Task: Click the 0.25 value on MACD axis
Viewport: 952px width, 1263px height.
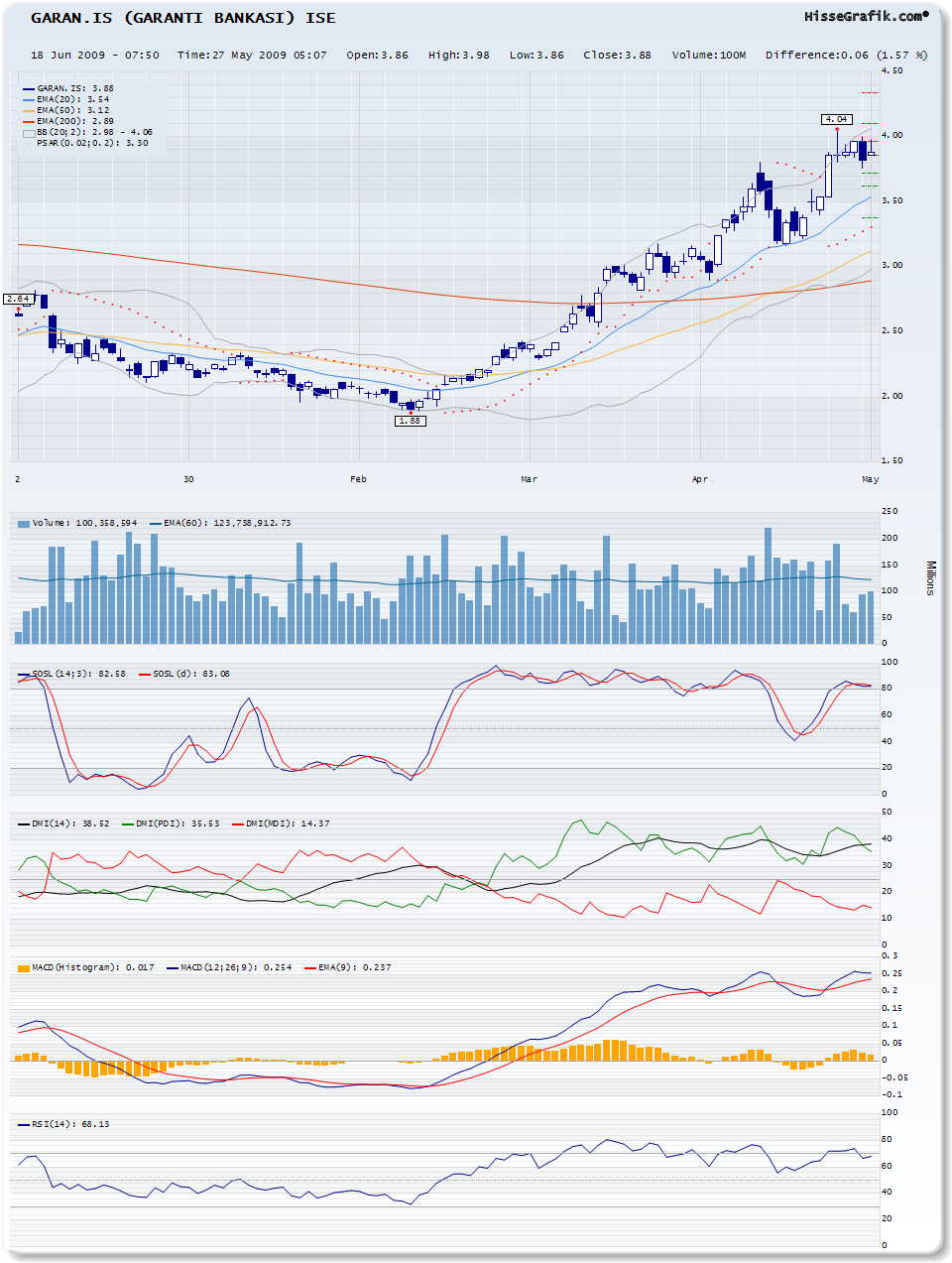Action: click(892, 972)
